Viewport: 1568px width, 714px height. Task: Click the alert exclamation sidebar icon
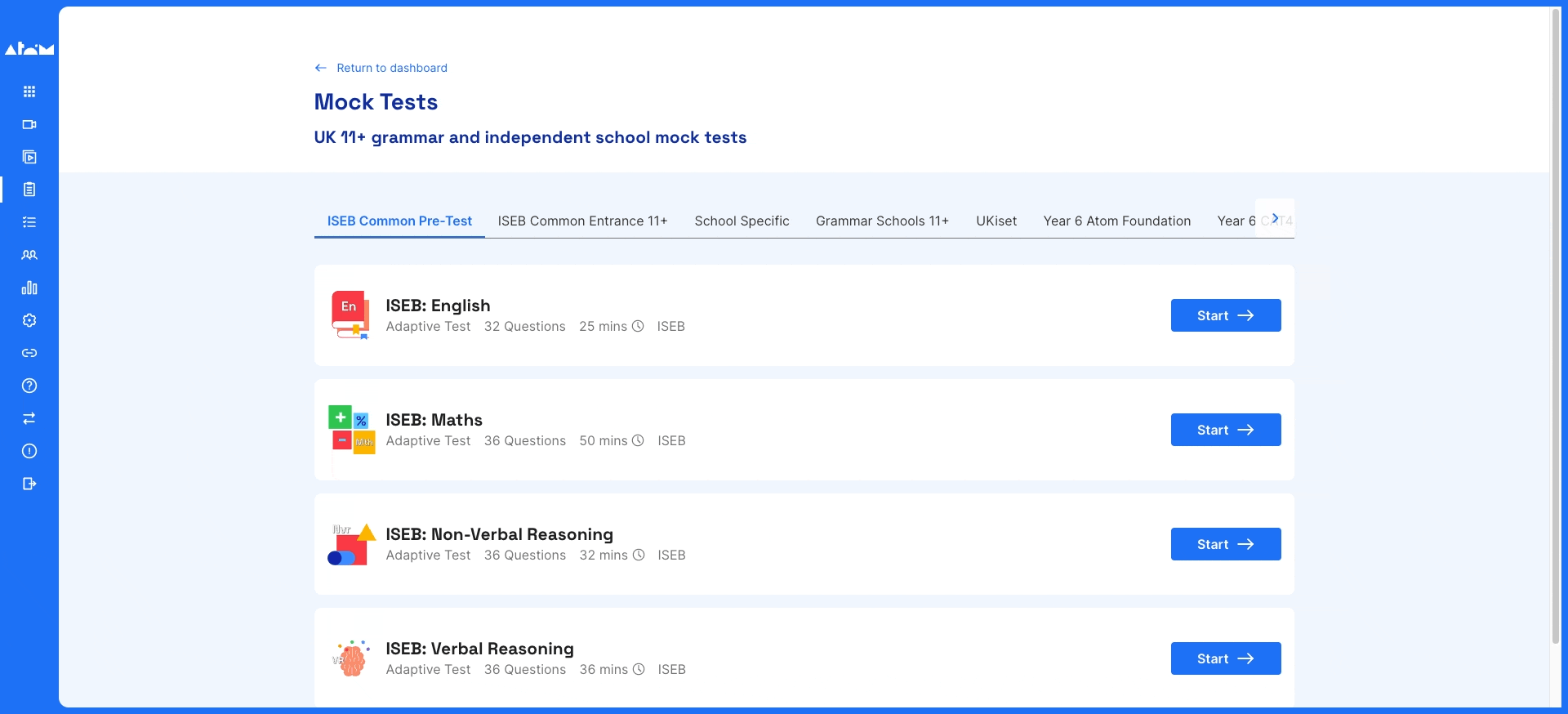click(29, 451)
